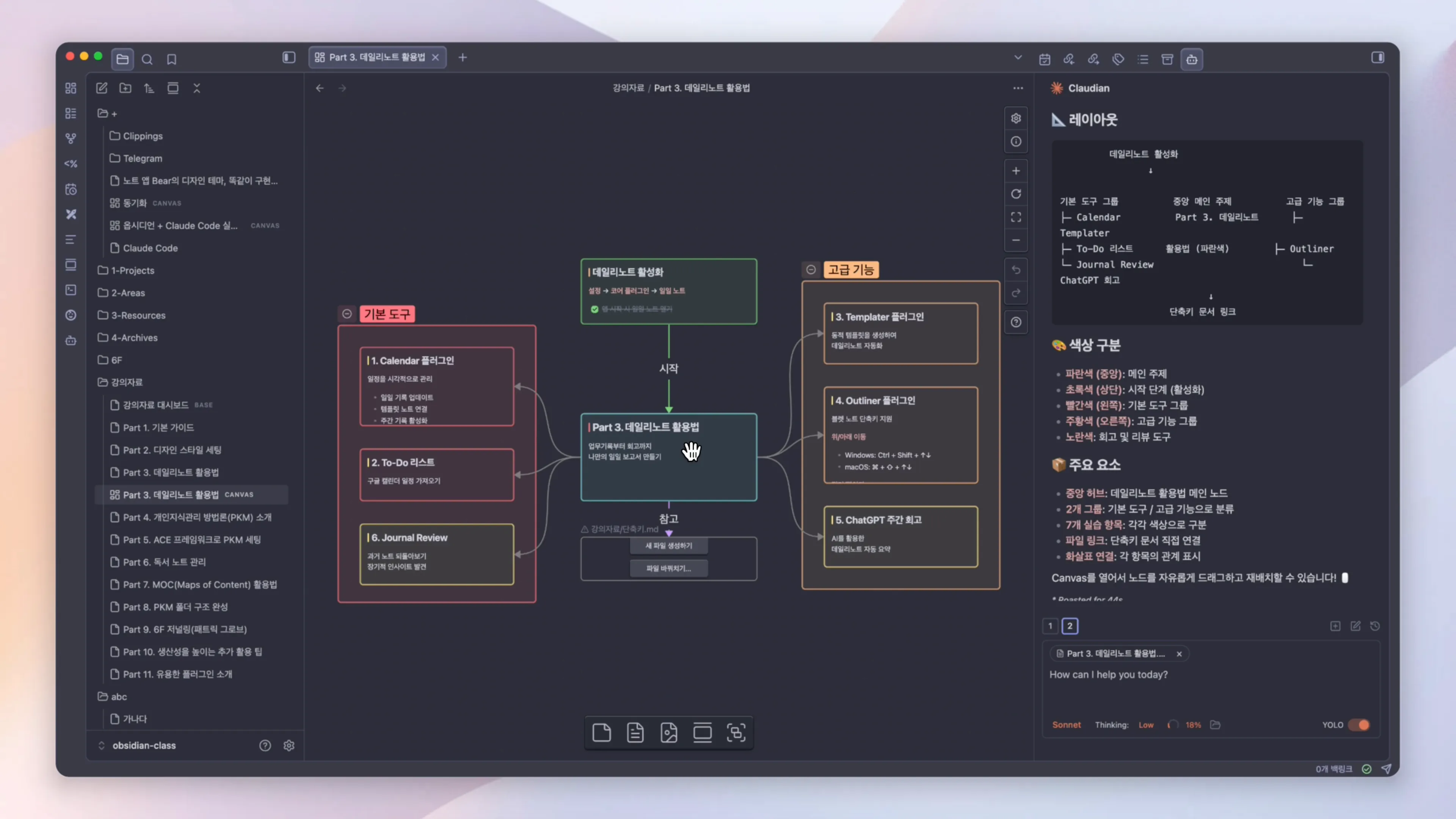
Task: Toggle the checked task in 데일리노트 활성화 card
Action: point(595,309)
